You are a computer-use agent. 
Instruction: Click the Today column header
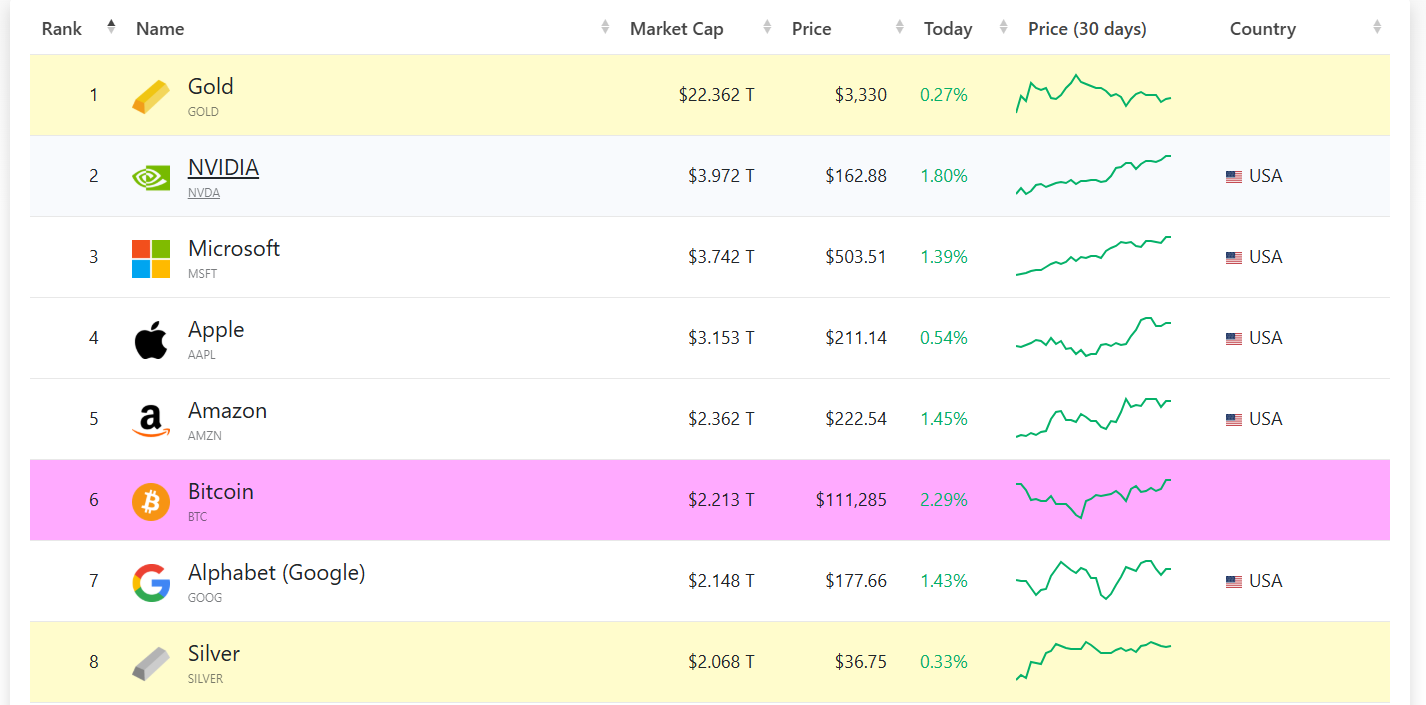tap(948, 29)
